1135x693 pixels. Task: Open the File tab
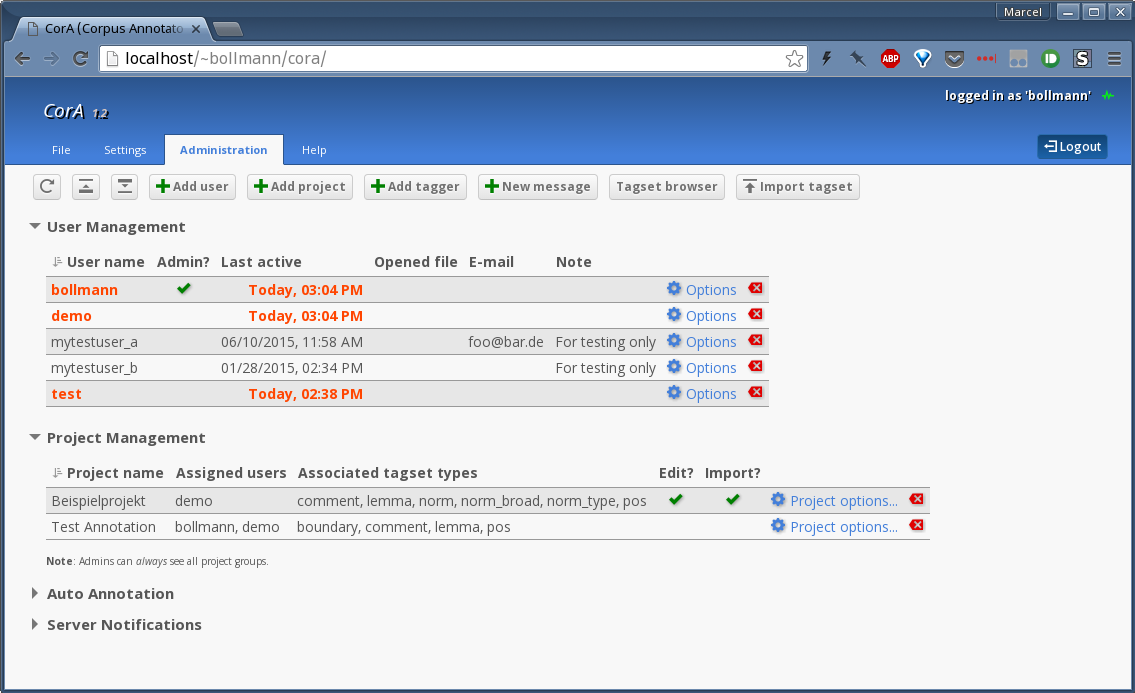point(61,150)
